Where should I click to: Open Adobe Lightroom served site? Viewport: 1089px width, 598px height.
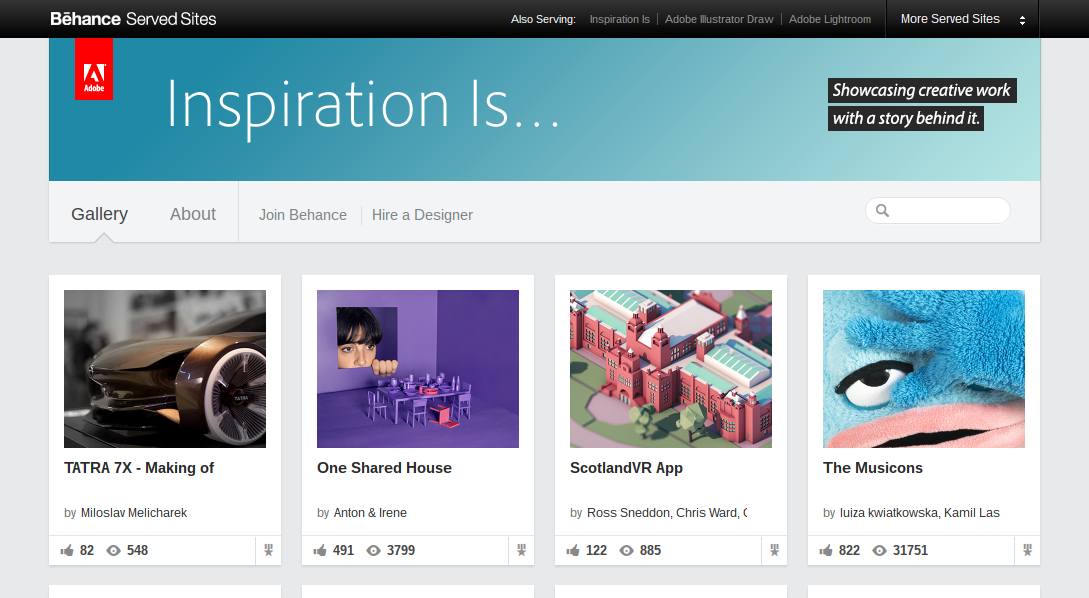[830, 19]
